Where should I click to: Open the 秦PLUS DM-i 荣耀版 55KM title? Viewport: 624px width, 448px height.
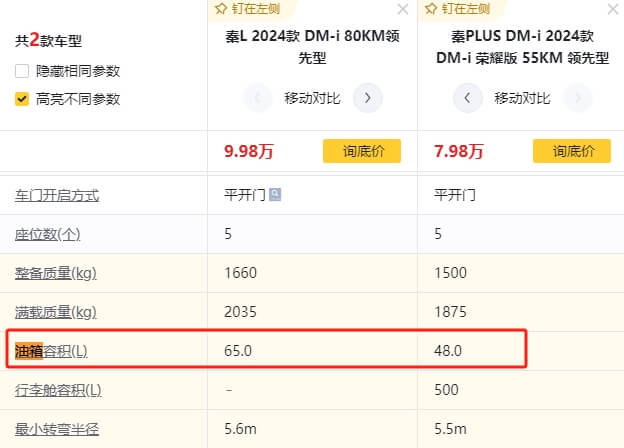point(521,48)
